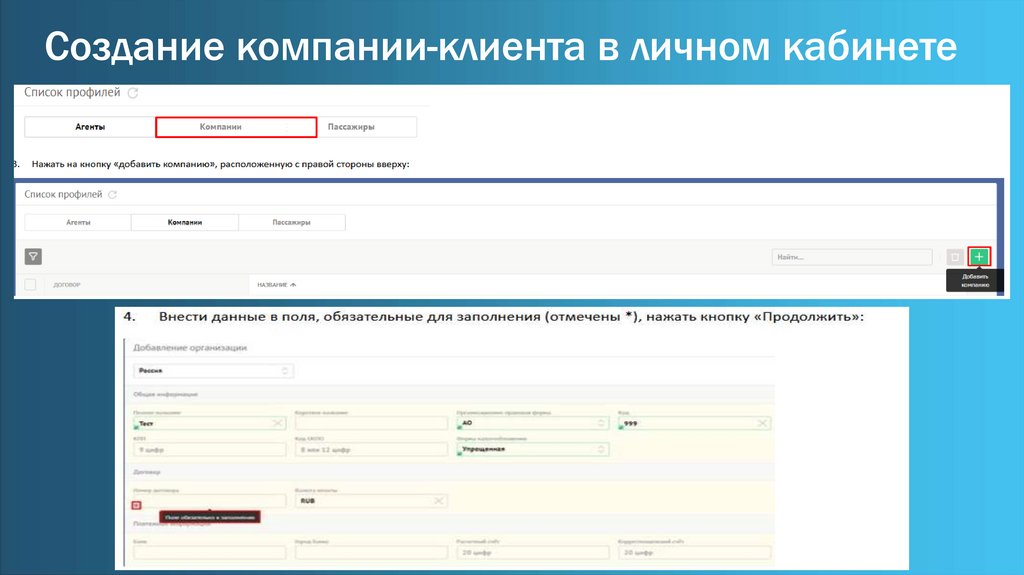
Task: Clear the 'Тест' full name field with its X
Action: tap(278, 423)
